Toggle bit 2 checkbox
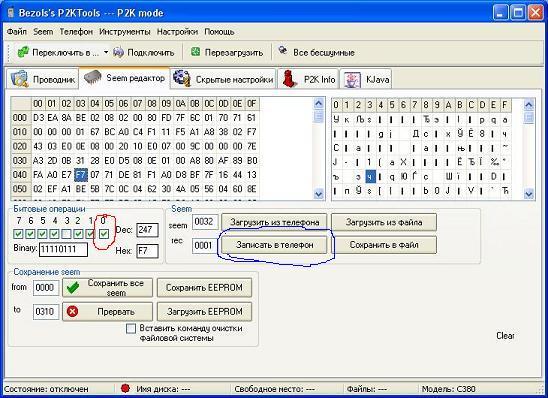Image resolution: width=548 pixels, height=398 pixels. [x=78, y=233]
